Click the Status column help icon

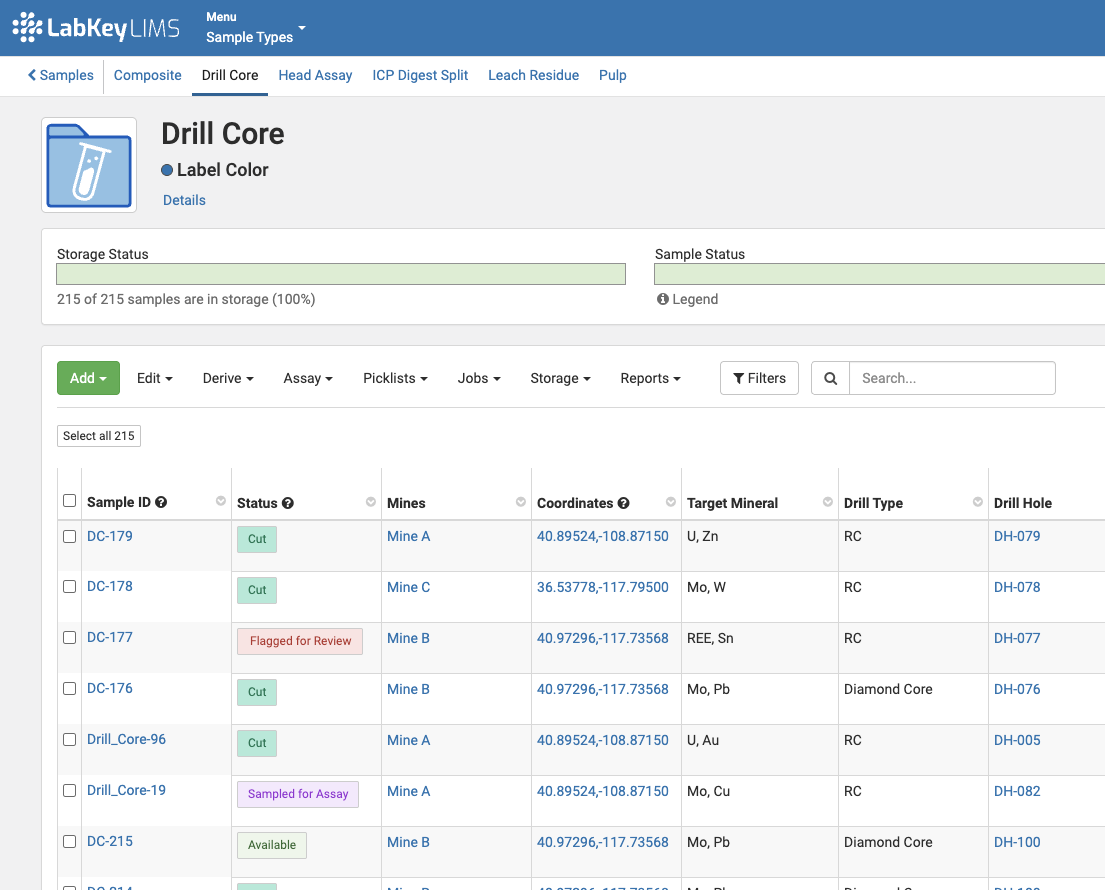point(288,503)
